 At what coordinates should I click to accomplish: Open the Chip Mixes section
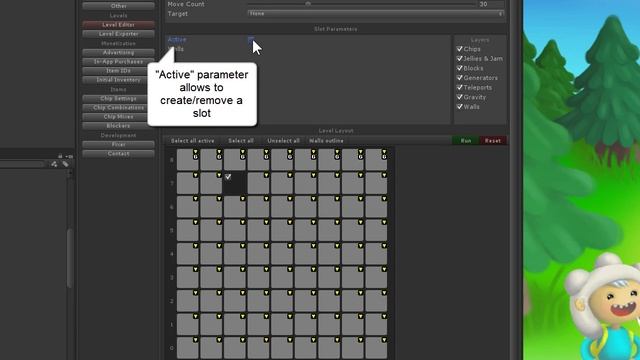click(118, 117)
